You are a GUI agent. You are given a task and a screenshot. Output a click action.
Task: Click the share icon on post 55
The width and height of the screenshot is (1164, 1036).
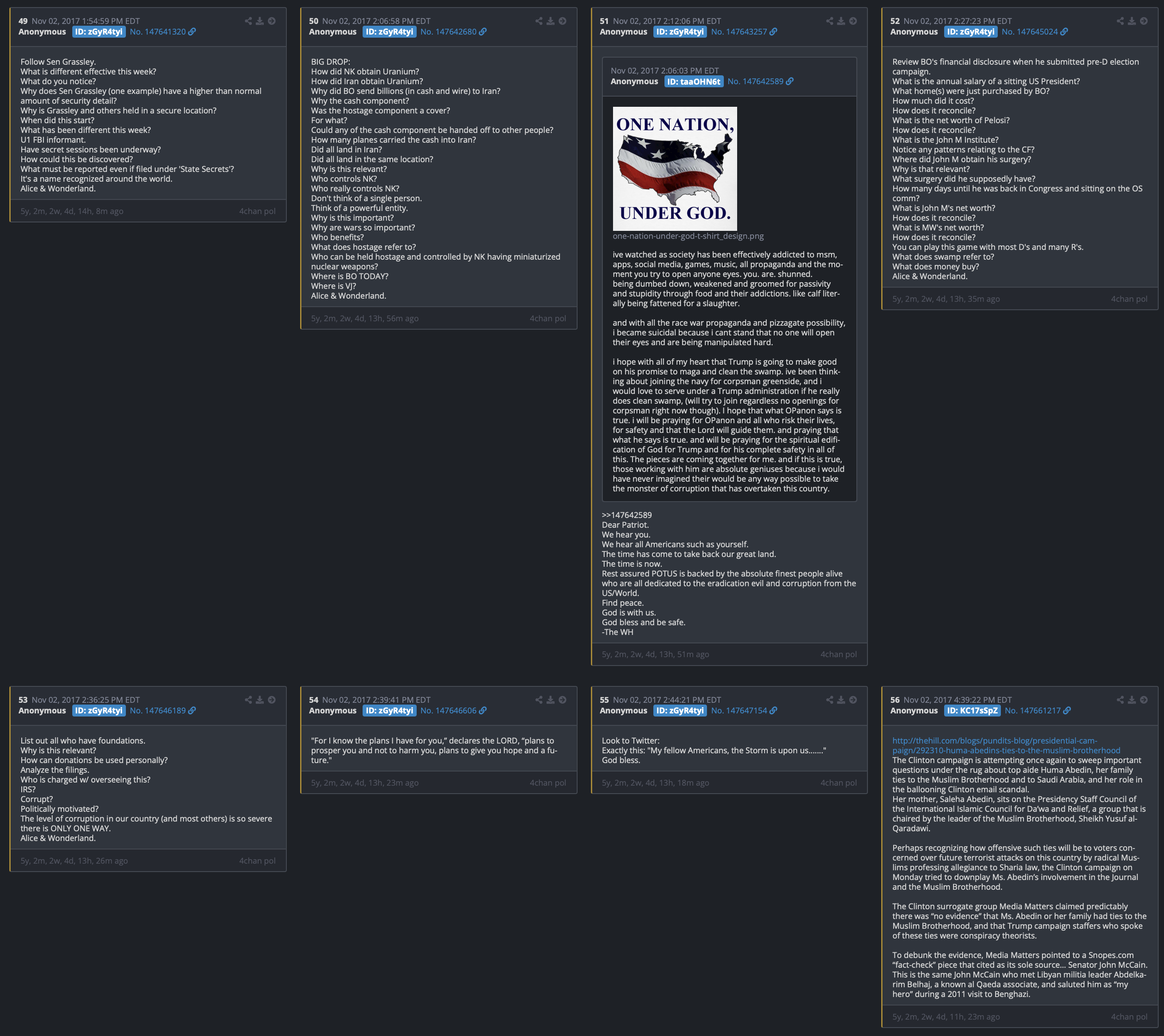pos(830,700)
